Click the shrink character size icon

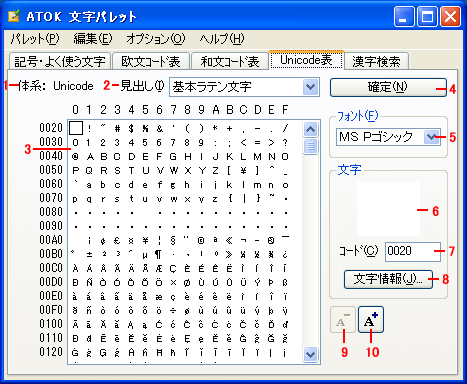pyautogui.click(x=343, y=320)
